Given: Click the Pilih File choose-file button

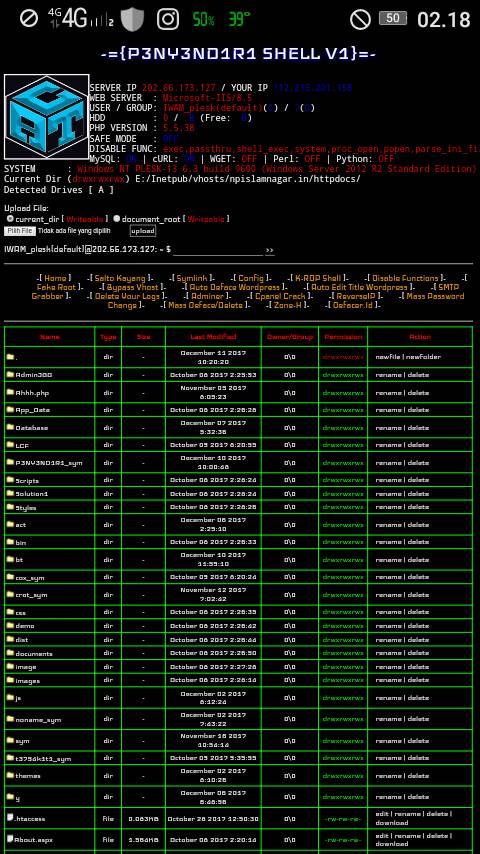Looking at the screenshot, I should pyautogui.click(x=21, y=231).
